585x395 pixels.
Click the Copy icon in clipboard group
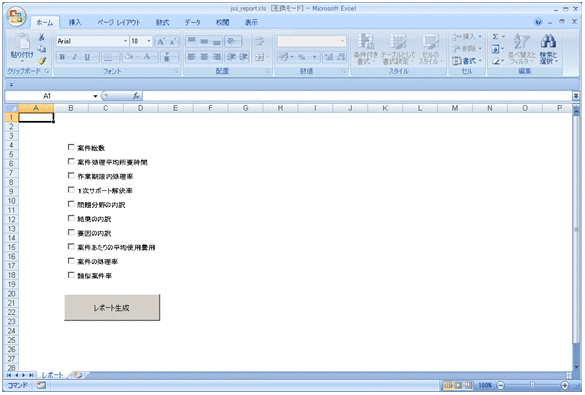coord(42,49)
